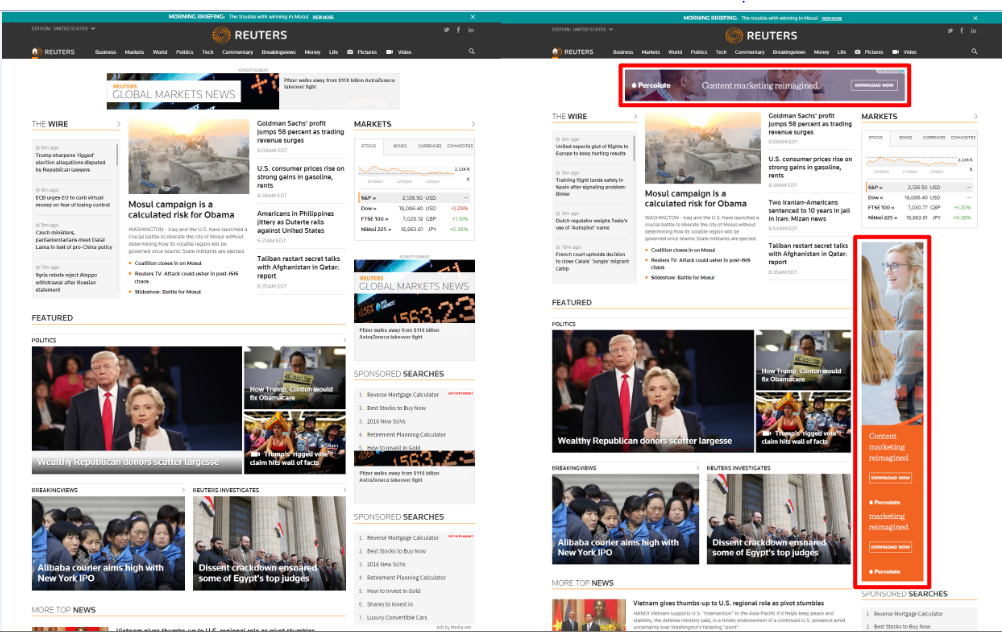This screenshot has height=632, width=1002.
Task: Open Commentary menu on right page navbar
Action: (x=749, y=52)
